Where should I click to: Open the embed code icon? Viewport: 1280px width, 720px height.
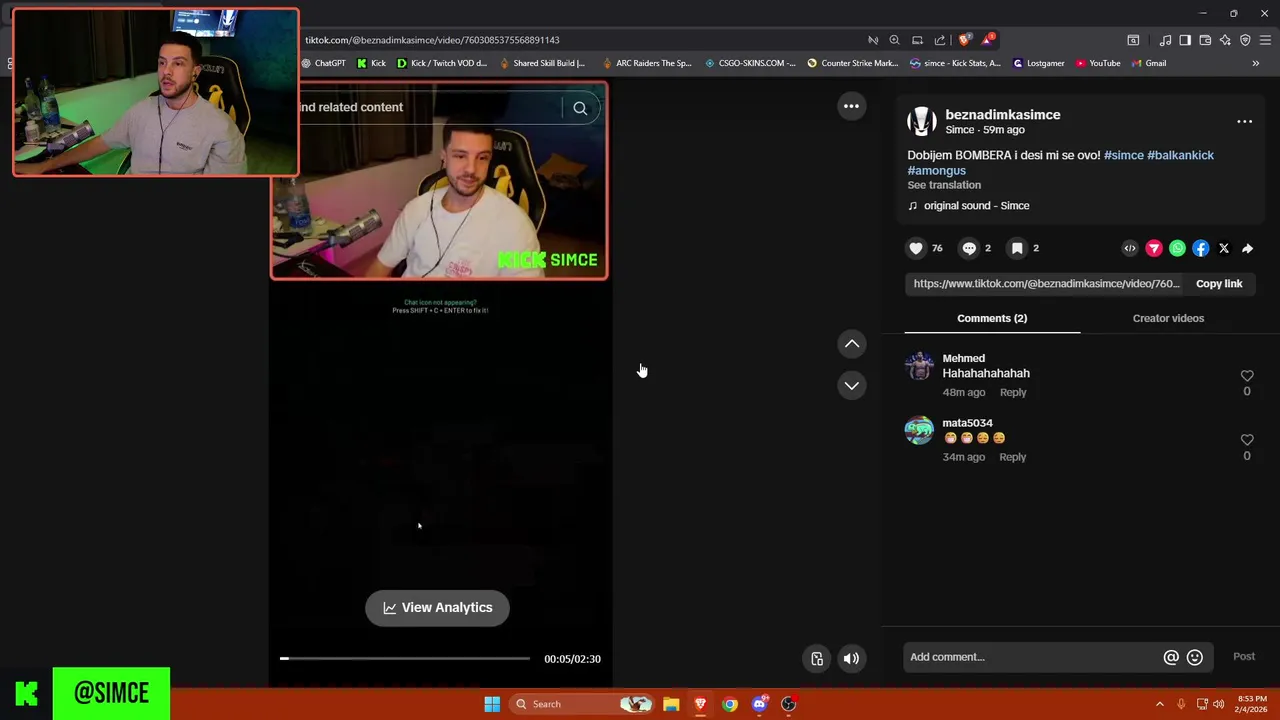point(1130,248)
